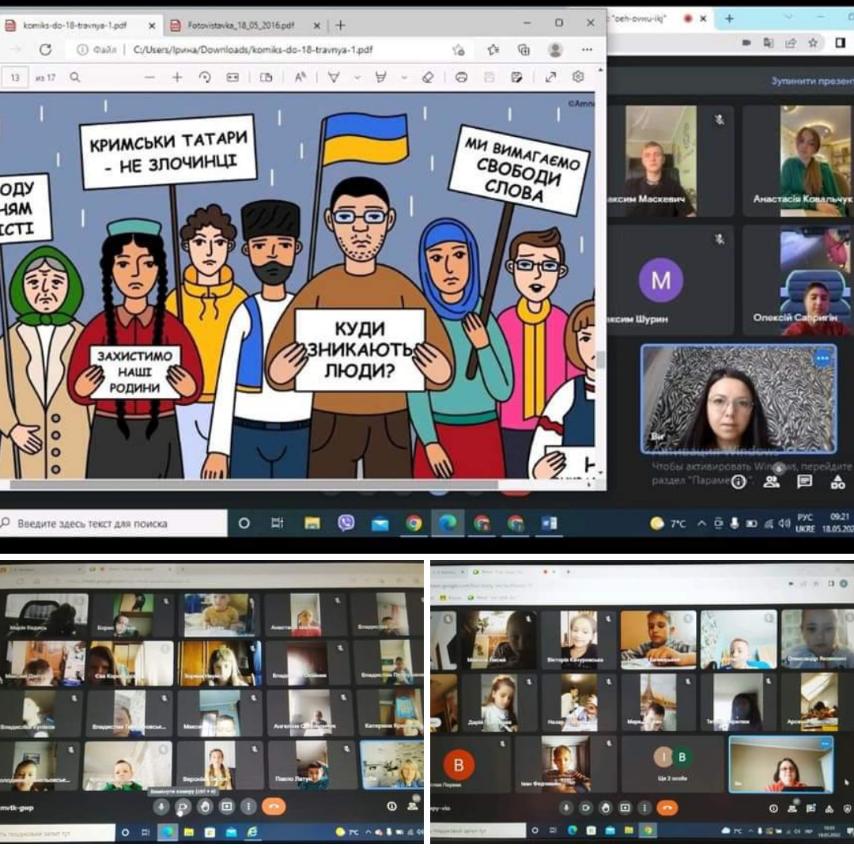Click Save as icon in PDF toolbar
Viewport: 854px width, 848px height.
516,77
